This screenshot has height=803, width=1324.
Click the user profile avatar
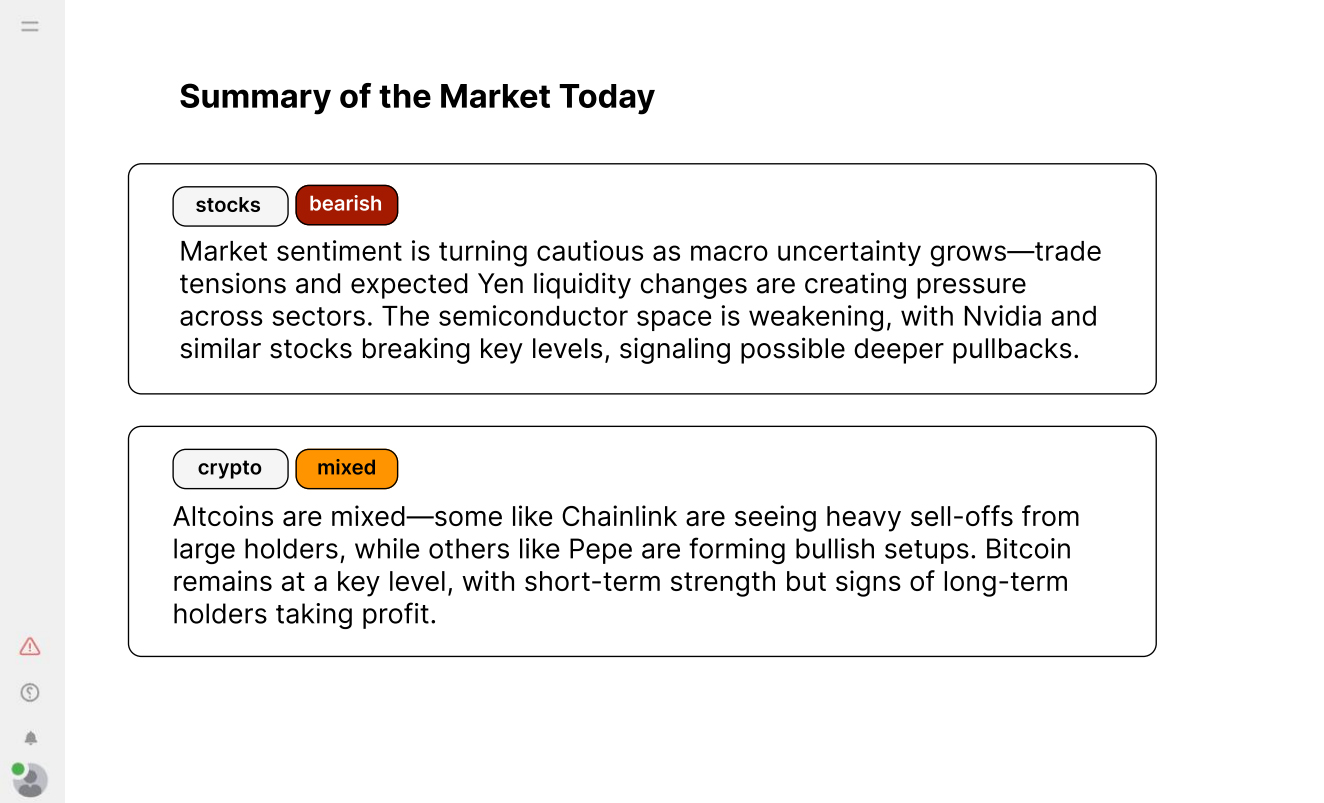pos(32,780)
